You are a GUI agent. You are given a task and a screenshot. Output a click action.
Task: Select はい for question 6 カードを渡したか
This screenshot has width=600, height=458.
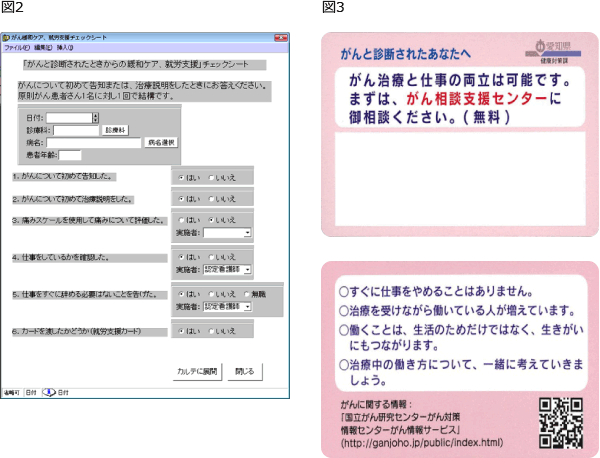point(181,331)
